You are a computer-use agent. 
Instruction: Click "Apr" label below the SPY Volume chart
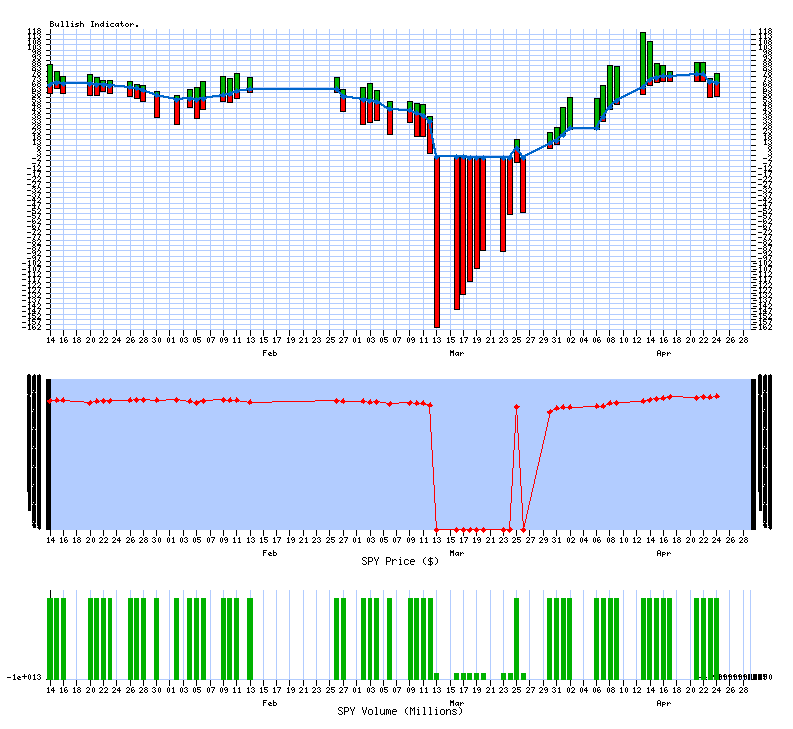tap(662, 702)
